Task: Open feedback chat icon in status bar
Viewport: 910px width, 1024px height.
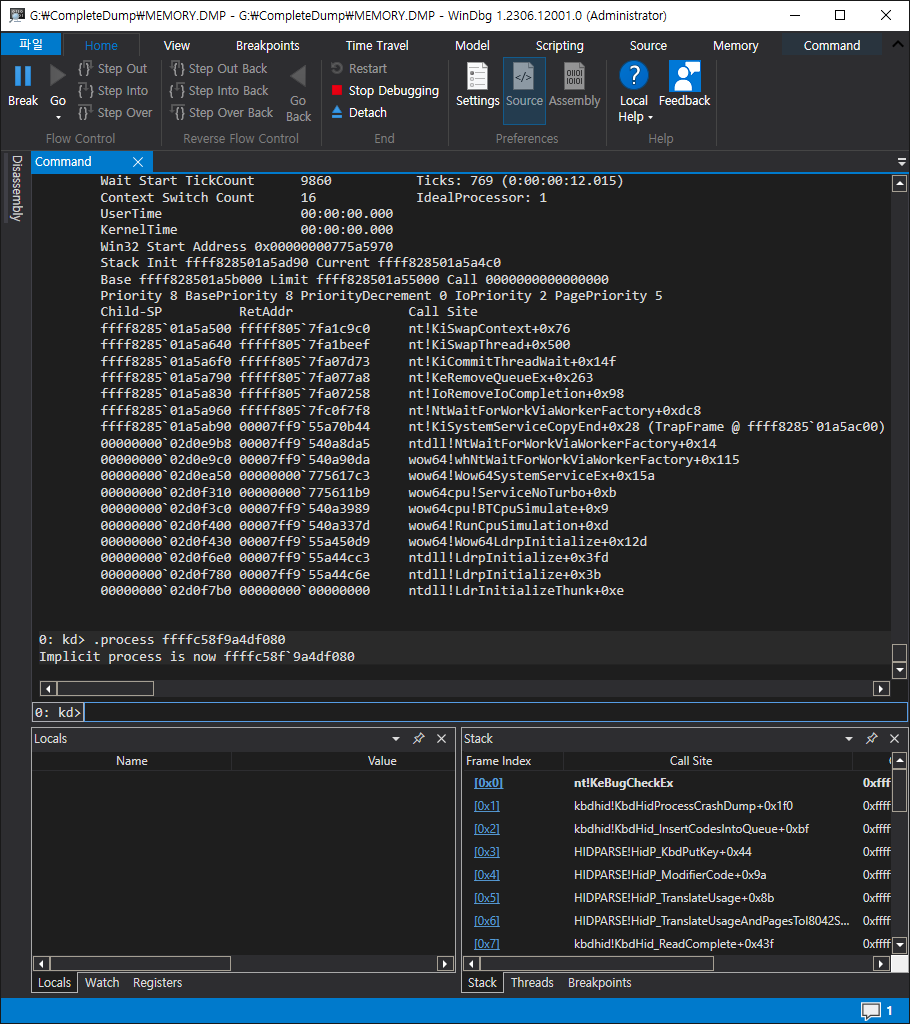Action: (871, 1011)
